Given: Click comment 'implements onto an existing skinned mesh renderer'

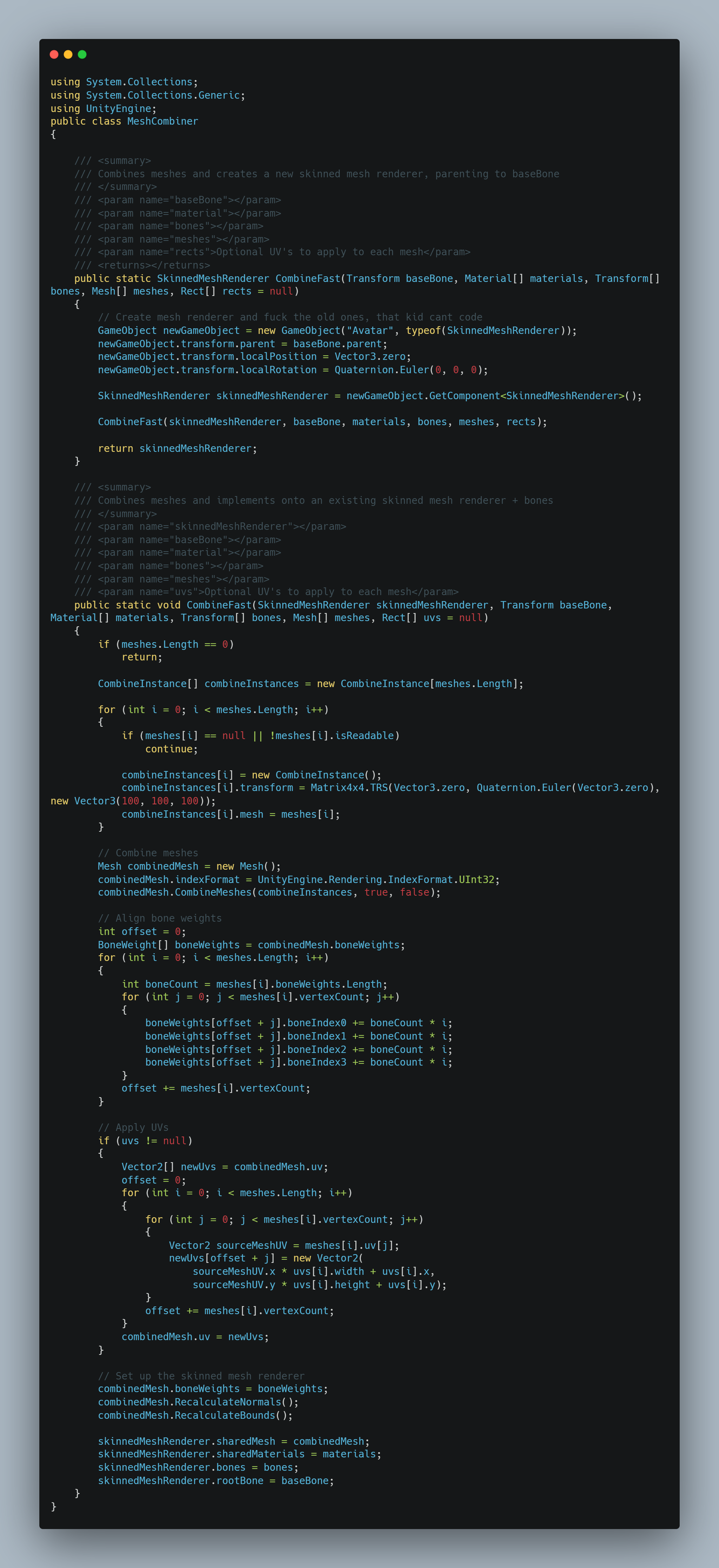Looking at the screenshot, I should (314, 500).
